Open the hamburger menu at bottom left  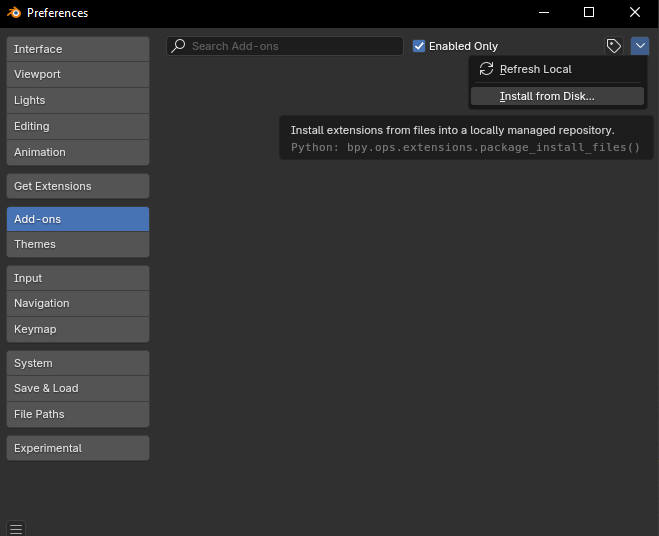15,528
